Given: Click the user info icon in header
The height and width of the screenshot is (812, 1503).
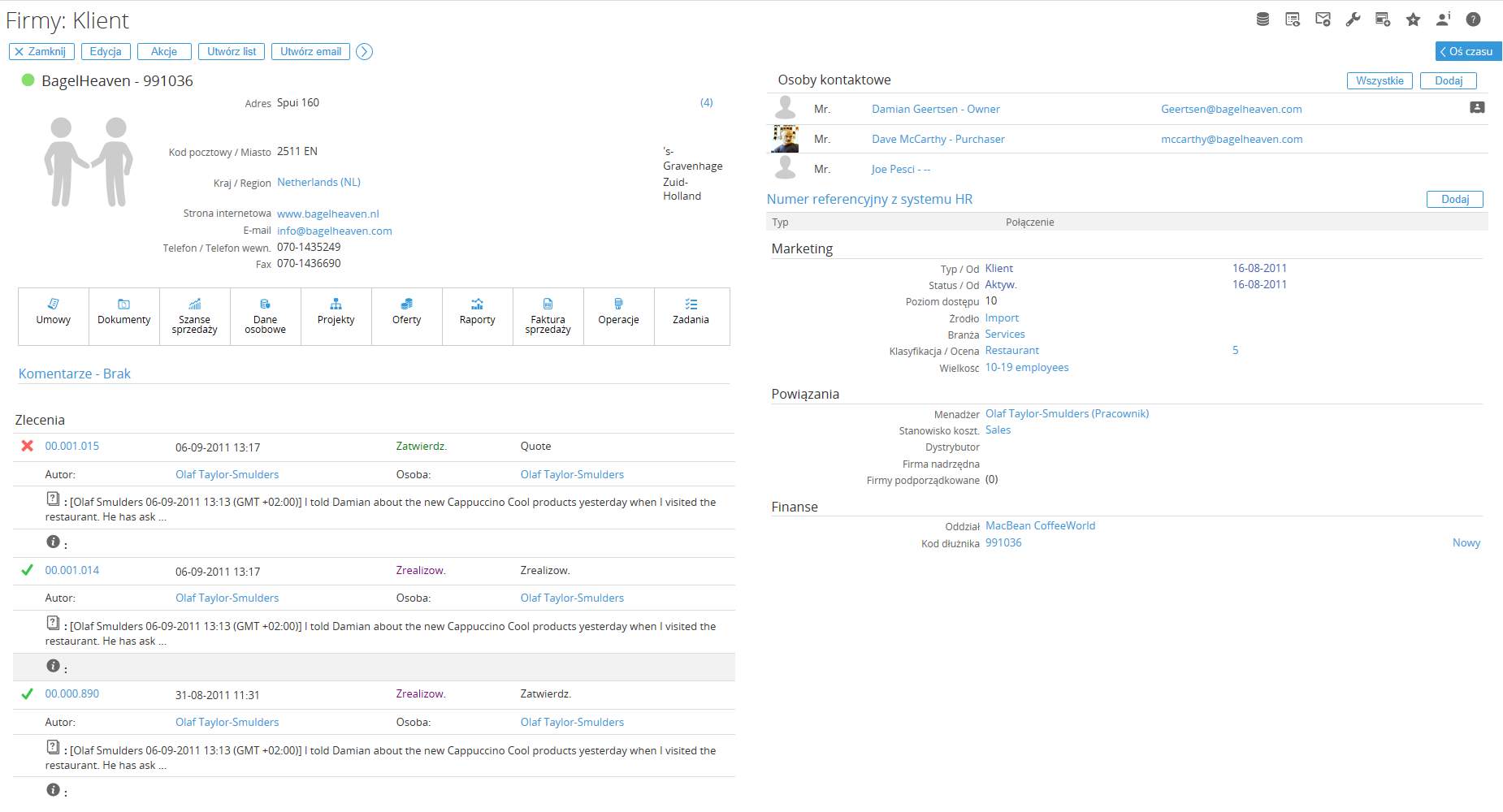Looking at the screenshot, I should (x=1443, y=19).
